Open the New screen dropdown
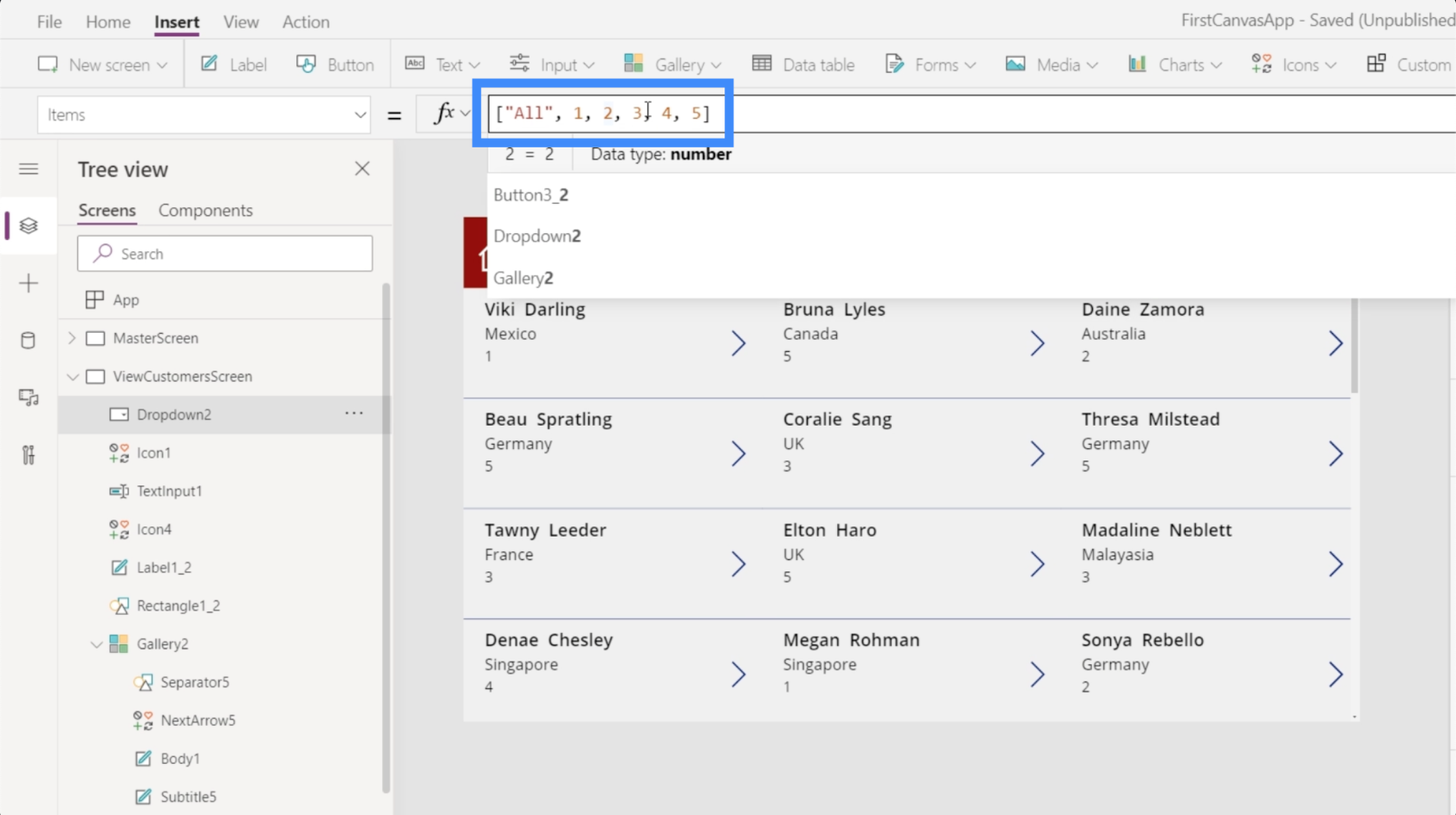Image resolution: width=1456 pixels, height=815 pixels. [x=103, y=64]
